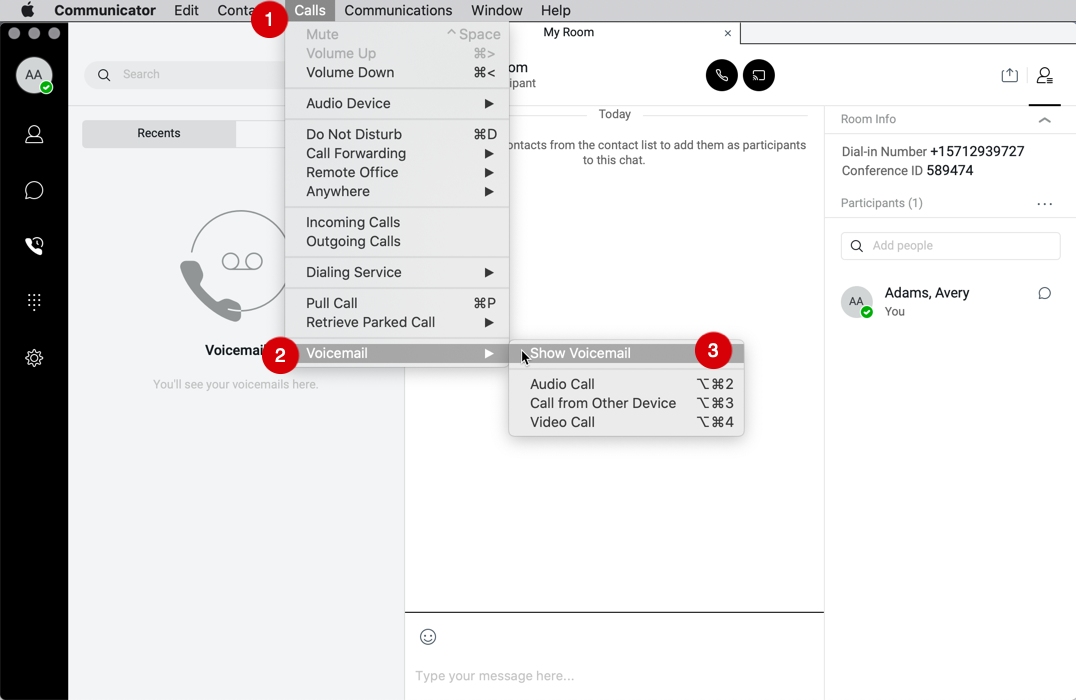
Task: Expand the Anywhere submenu
Action: coord(397,191)
